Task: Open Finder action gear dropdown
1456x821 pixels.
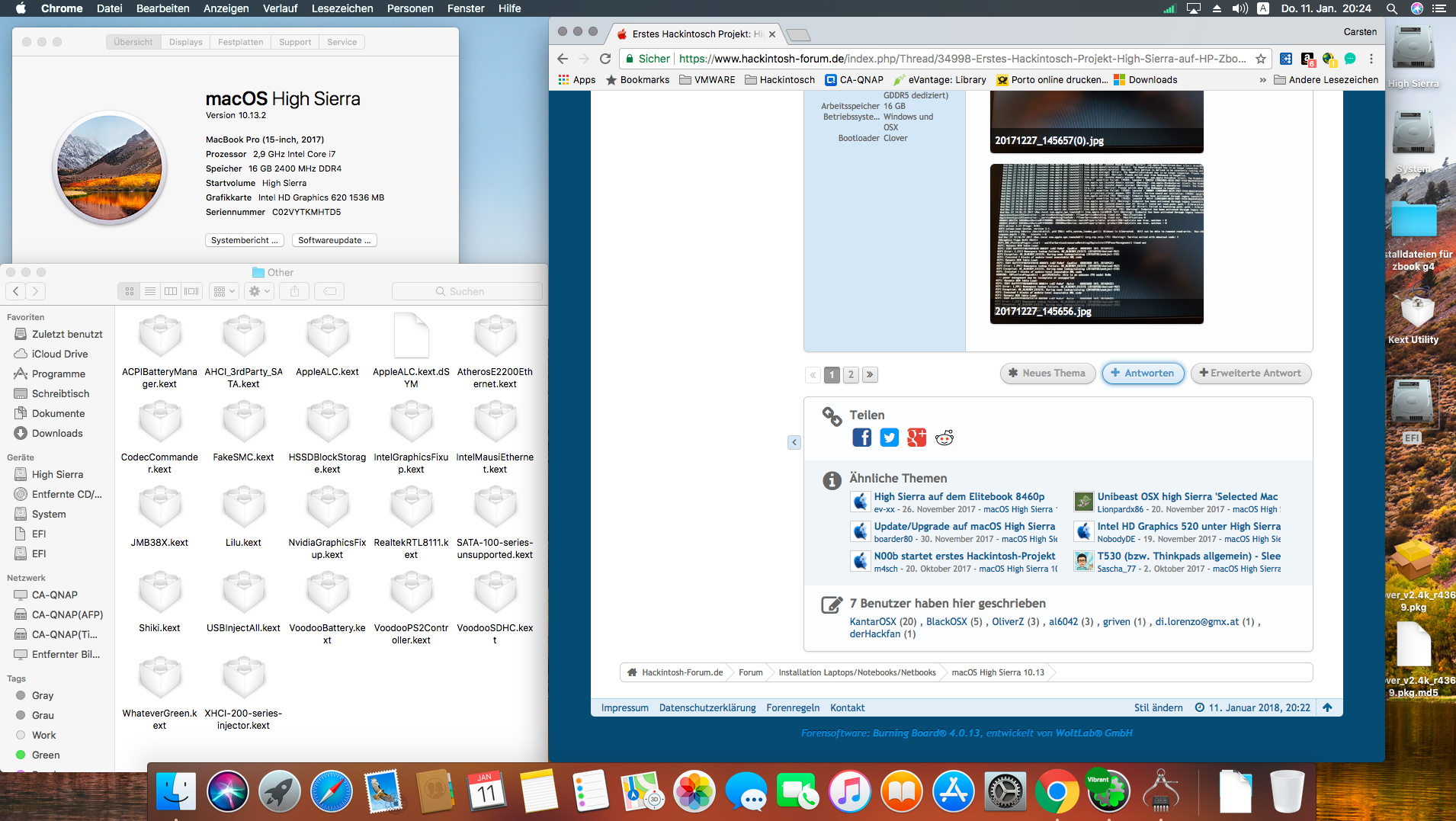Action: 259,291
